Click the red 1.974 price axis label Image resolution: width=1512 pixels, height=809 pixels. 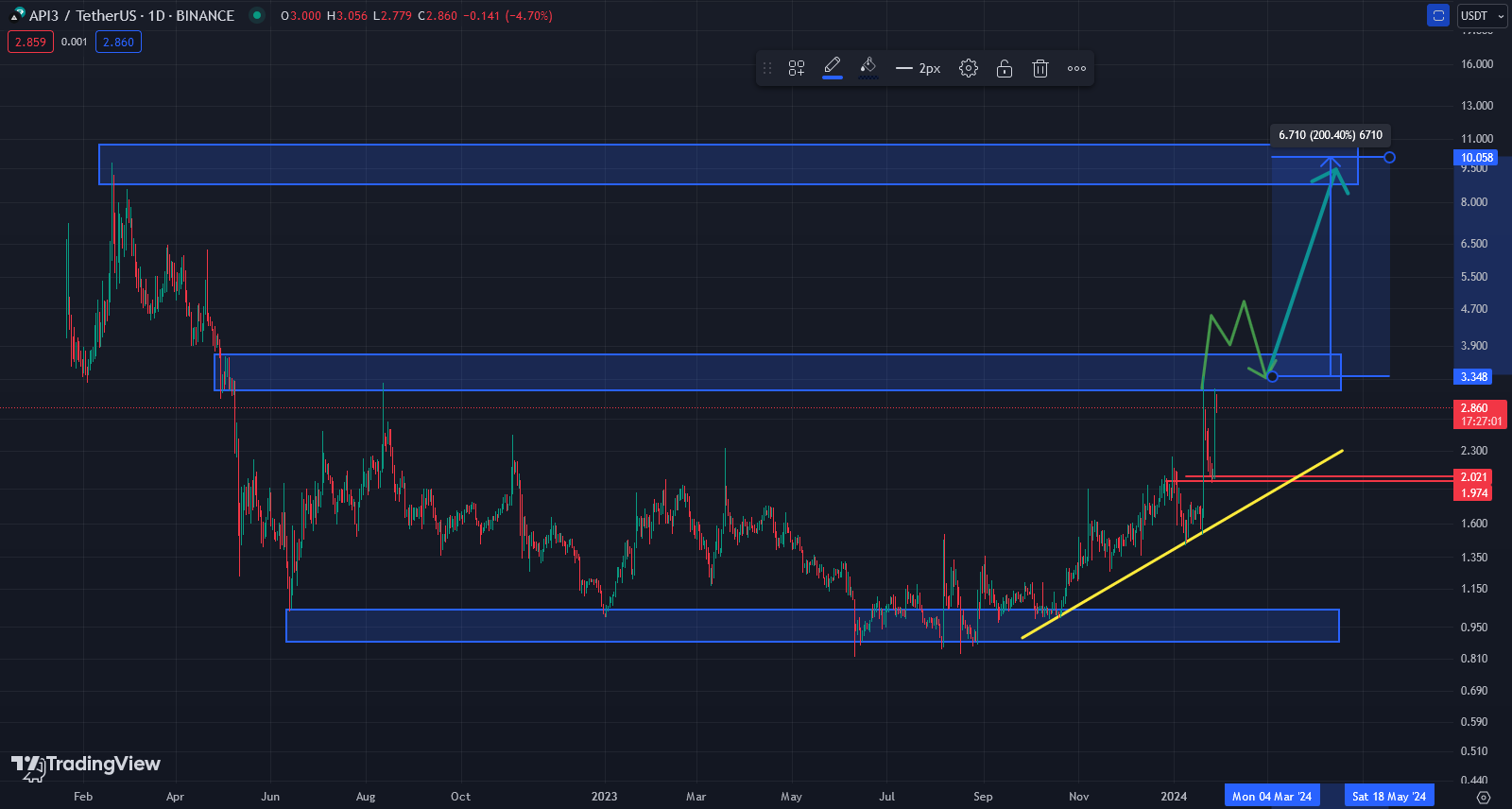[x=1474, y=492]
